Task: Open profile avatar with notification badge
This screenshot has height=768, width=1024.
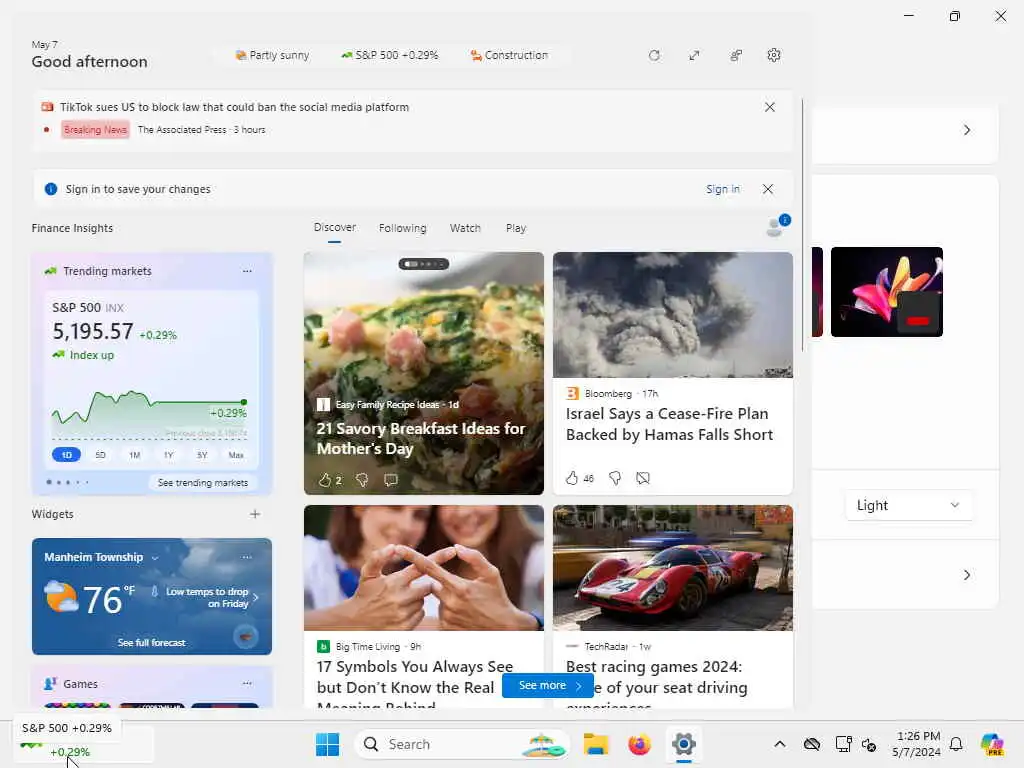Action: pos(777,226)
